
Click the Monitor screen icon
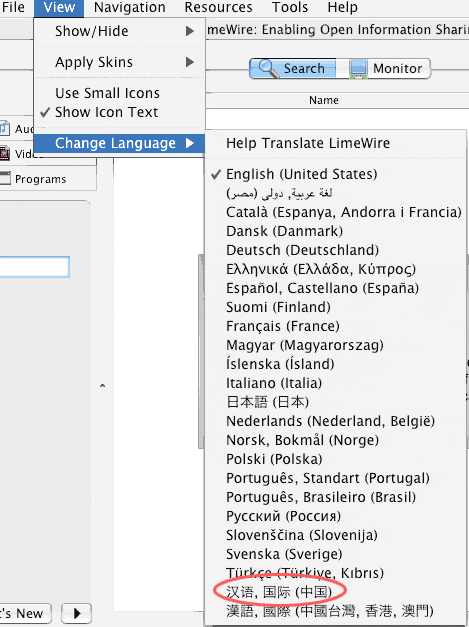click(358, 69)
